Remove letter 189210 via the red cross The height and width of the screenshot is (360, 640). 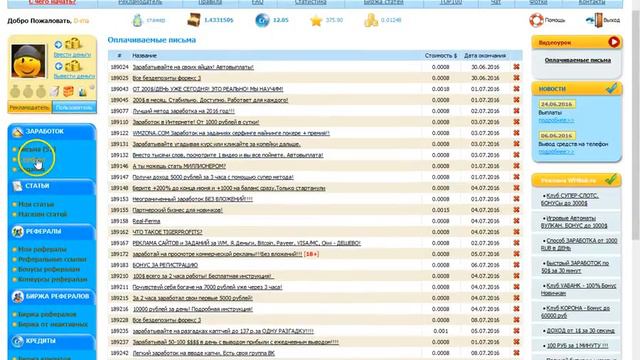[516, 276]
